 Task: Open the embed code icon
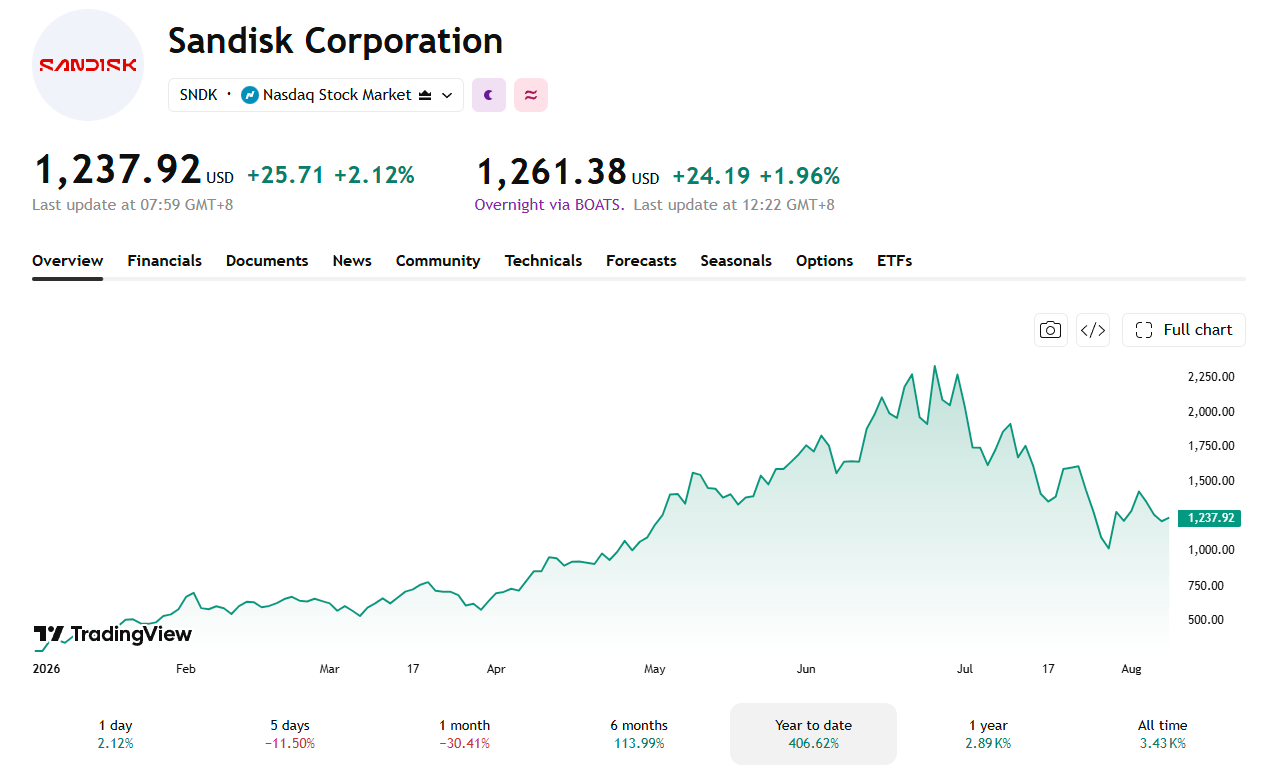(1093, 330)
